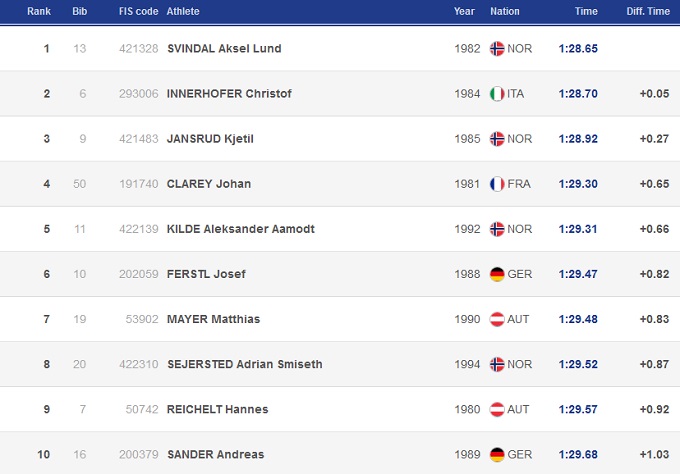Screen dimensions: 680x474
Task: Click Norway flag beside SVINDAL Aksel Lund
Action: [497, 49]
